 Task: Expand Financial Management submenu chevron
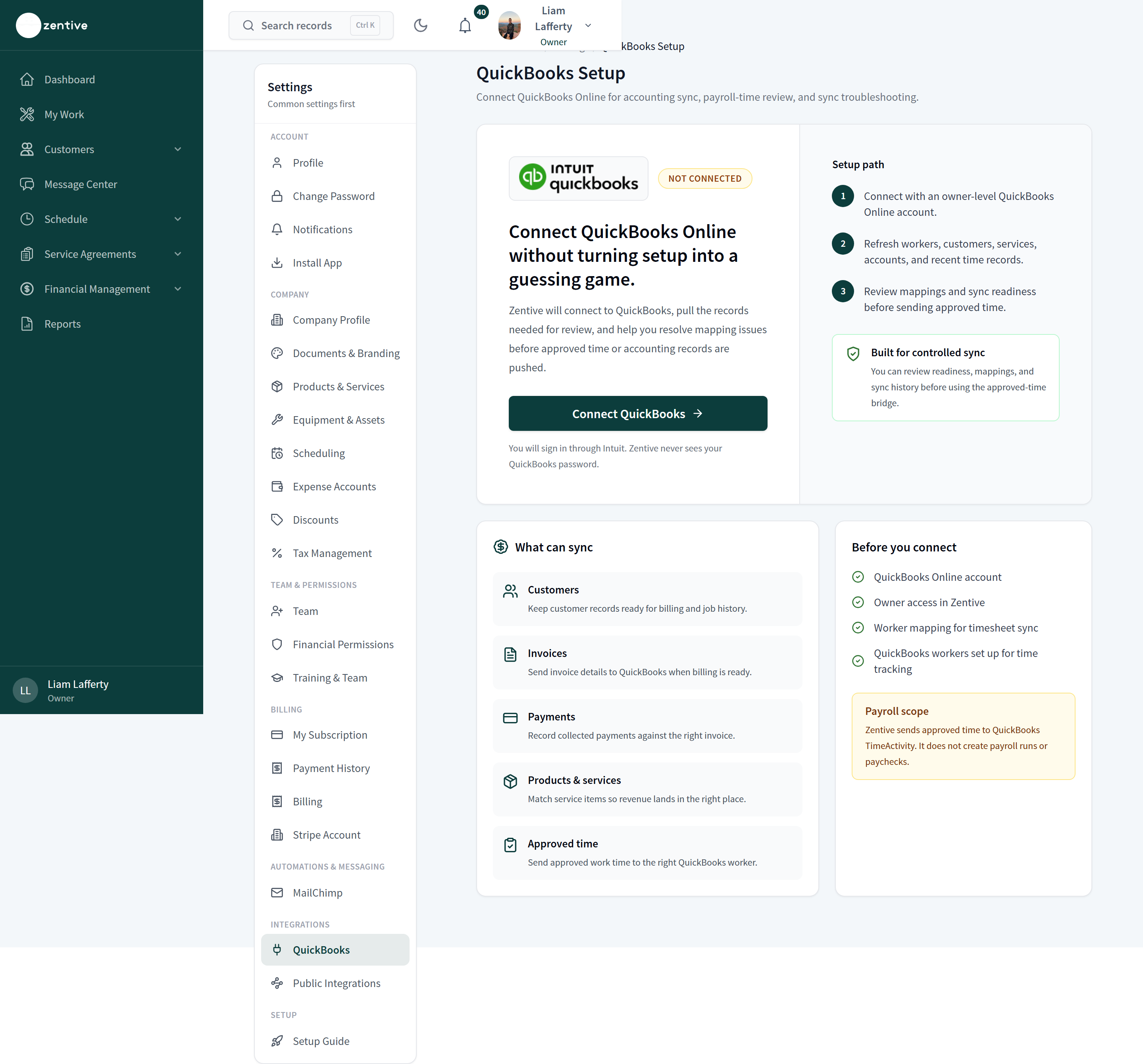pyautogui.click(x=178, y=289)
